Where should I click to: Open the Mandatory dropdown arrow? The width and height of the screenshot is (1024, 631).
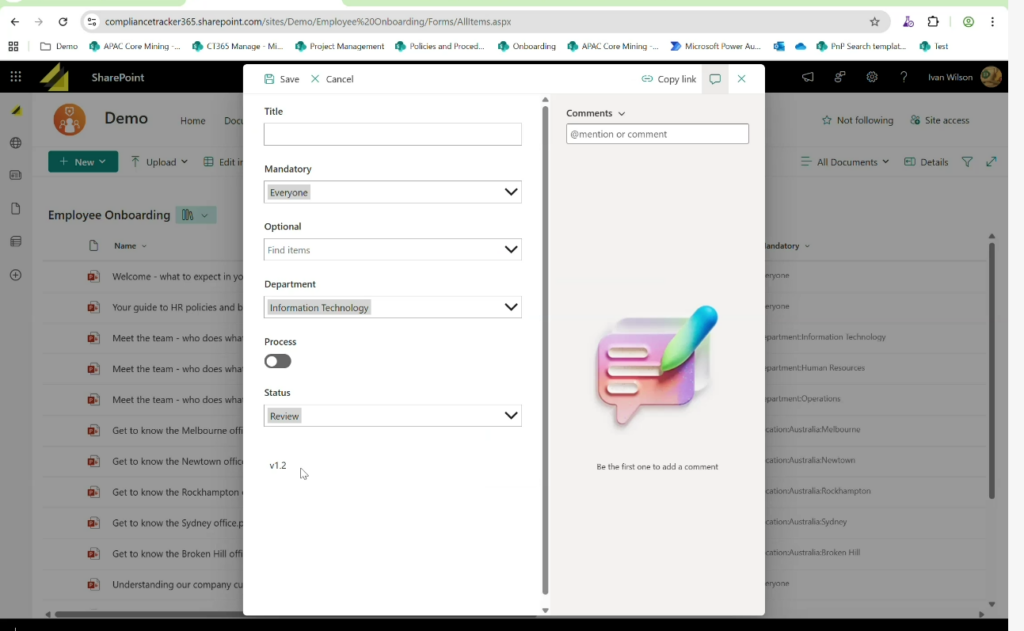(511, 192)
